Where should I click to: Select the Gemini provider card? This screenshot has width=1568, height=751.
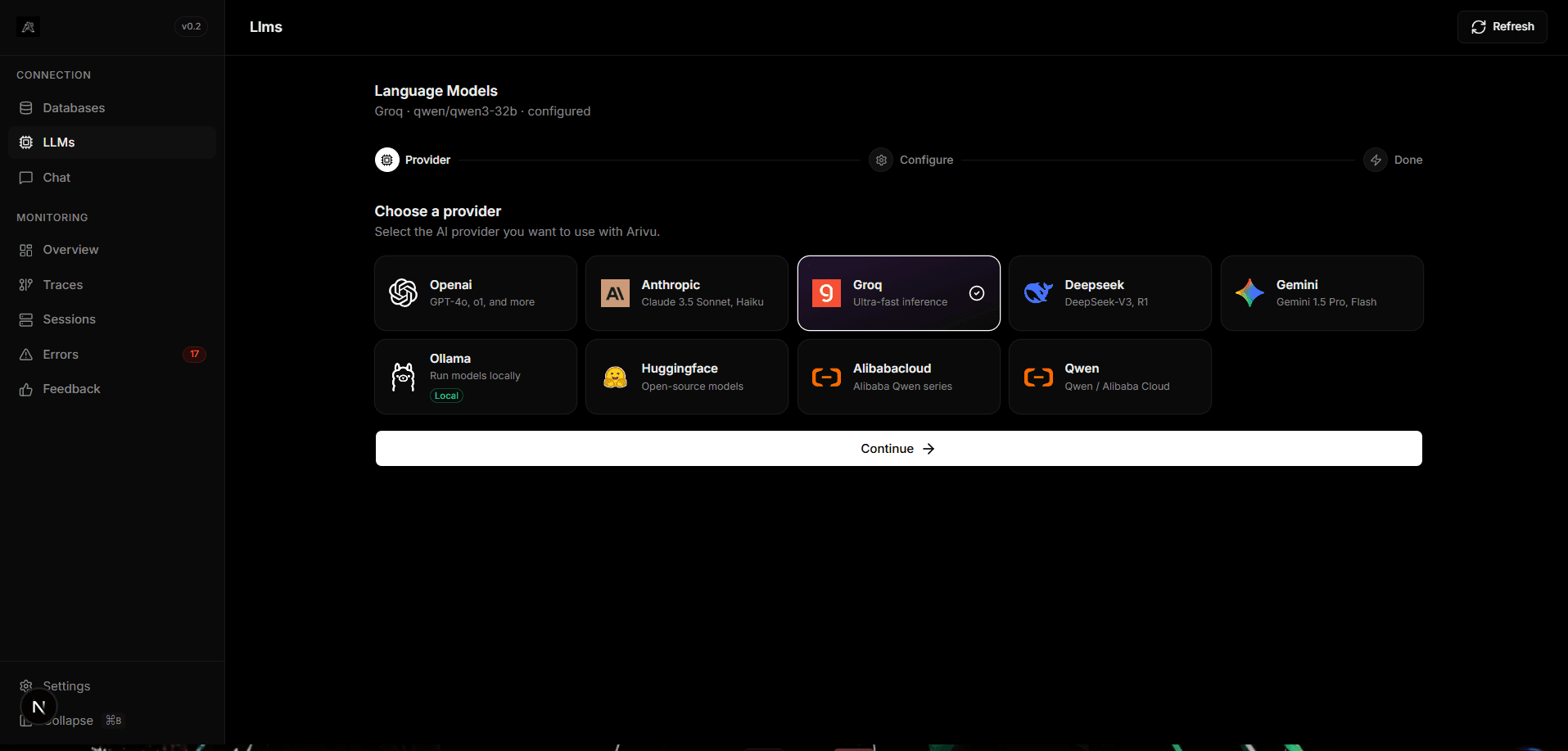[x=1322, y=293]
